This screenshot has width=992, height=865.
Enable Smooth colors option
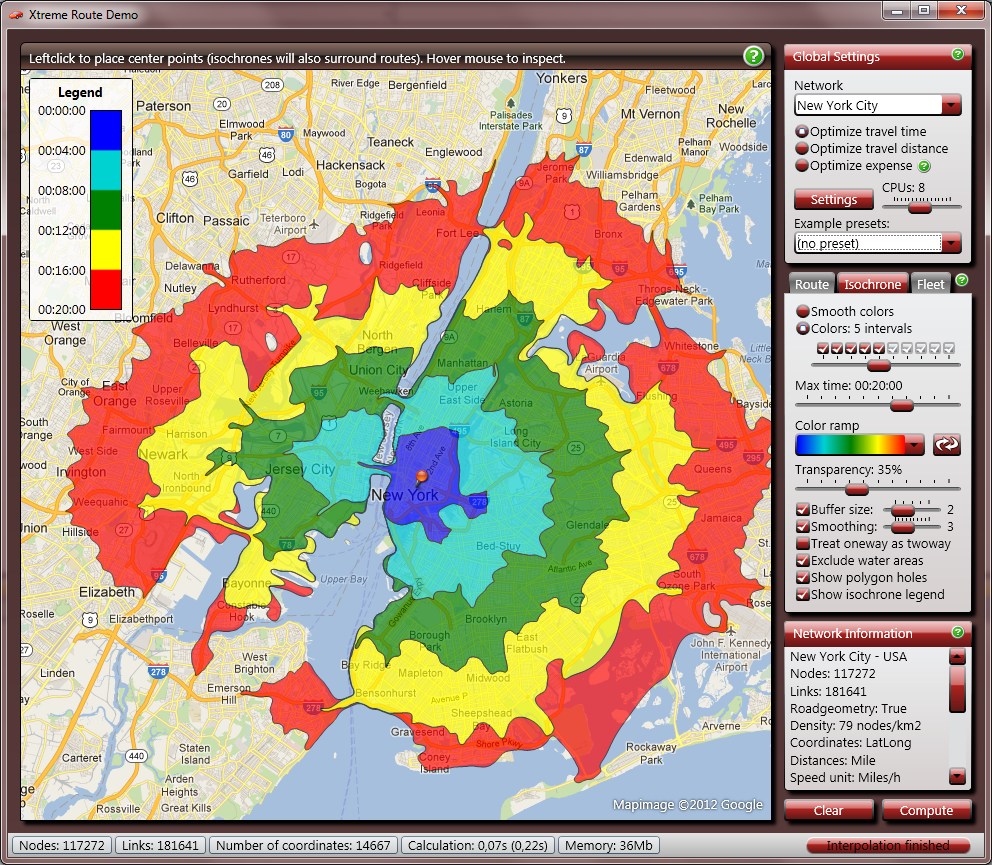[x=802, y=312]
